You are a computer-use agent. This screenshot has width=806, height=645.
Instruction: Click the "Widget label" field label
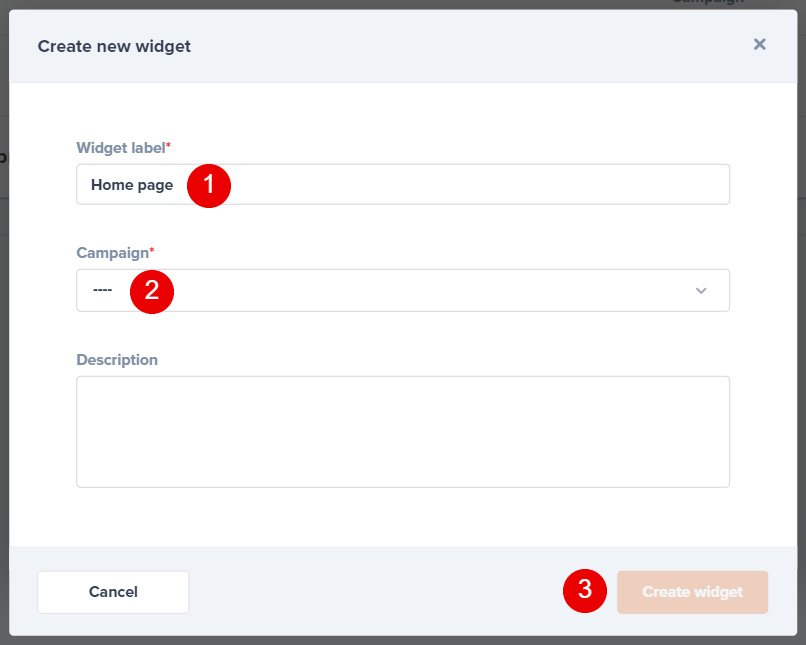(x=120, y=148)
